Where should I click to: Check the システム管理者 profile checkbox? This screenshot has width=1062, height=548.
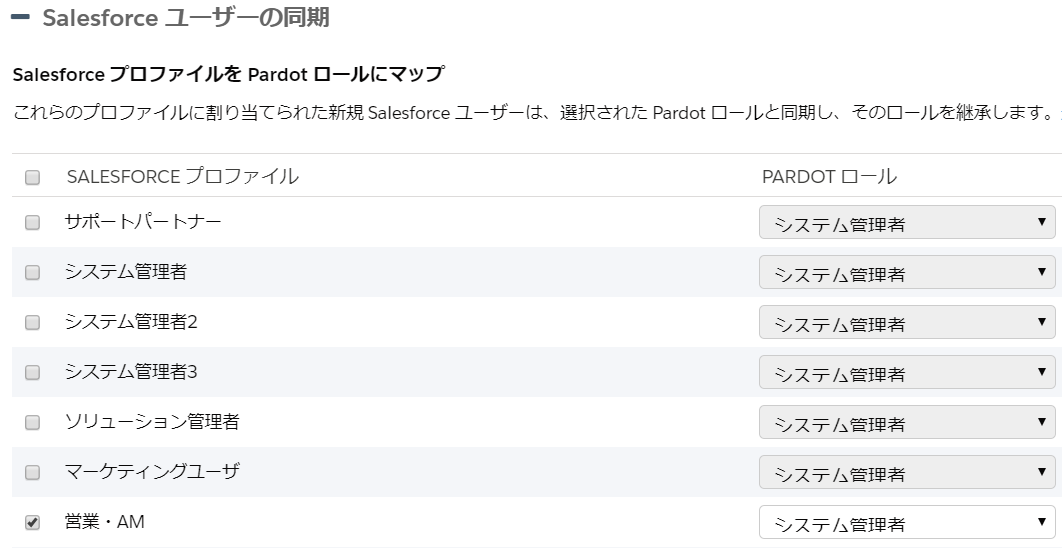click(x=33, y=272)
